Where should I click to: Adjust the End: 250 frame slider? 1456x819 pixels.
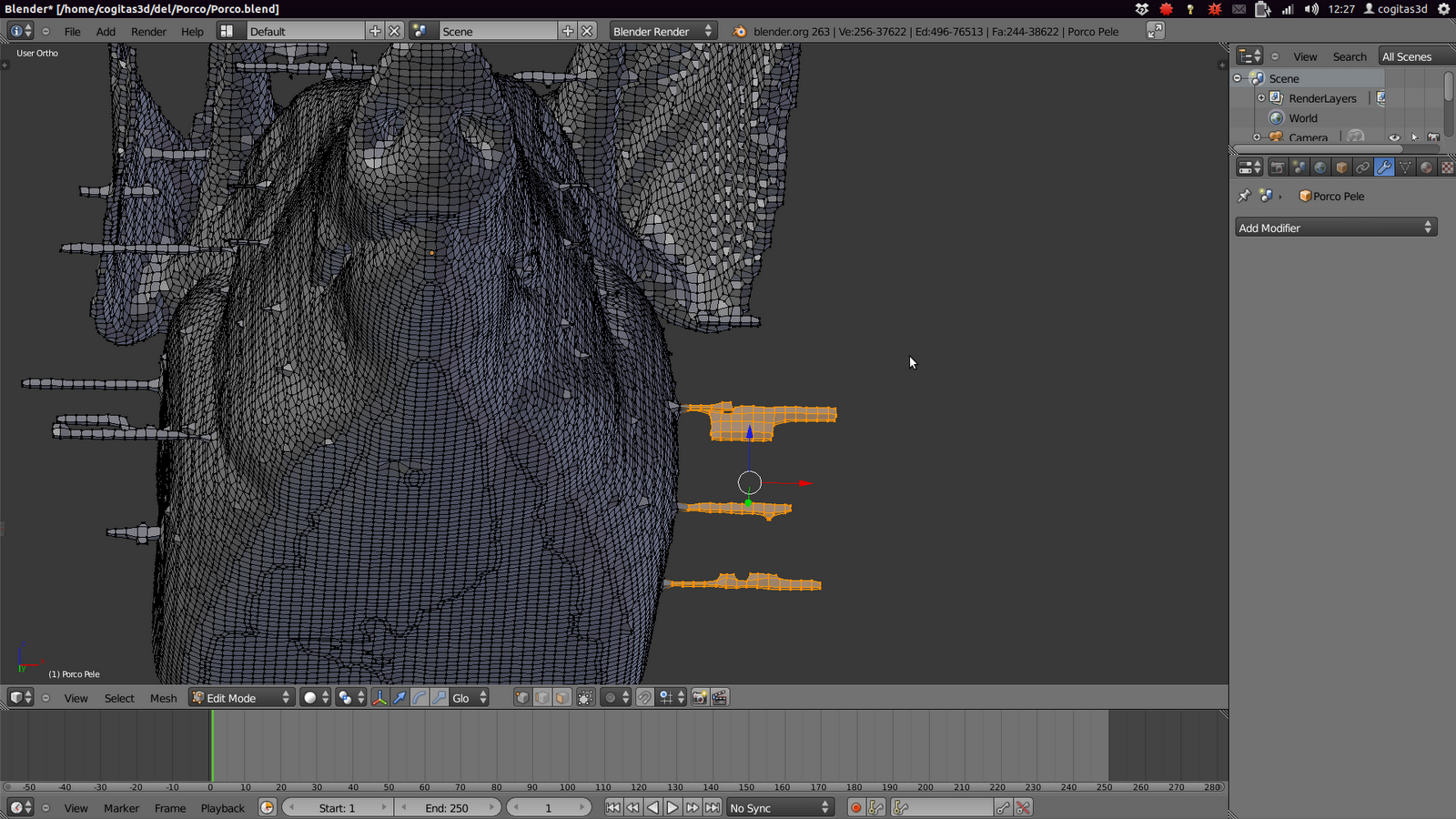pyautogui.click(x=448, y=807)
